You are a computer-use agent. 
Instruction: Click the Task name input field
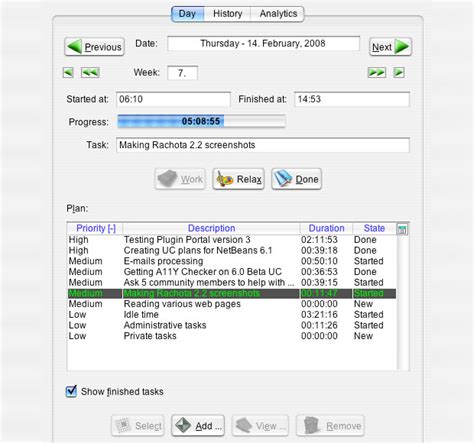point(263,145)
